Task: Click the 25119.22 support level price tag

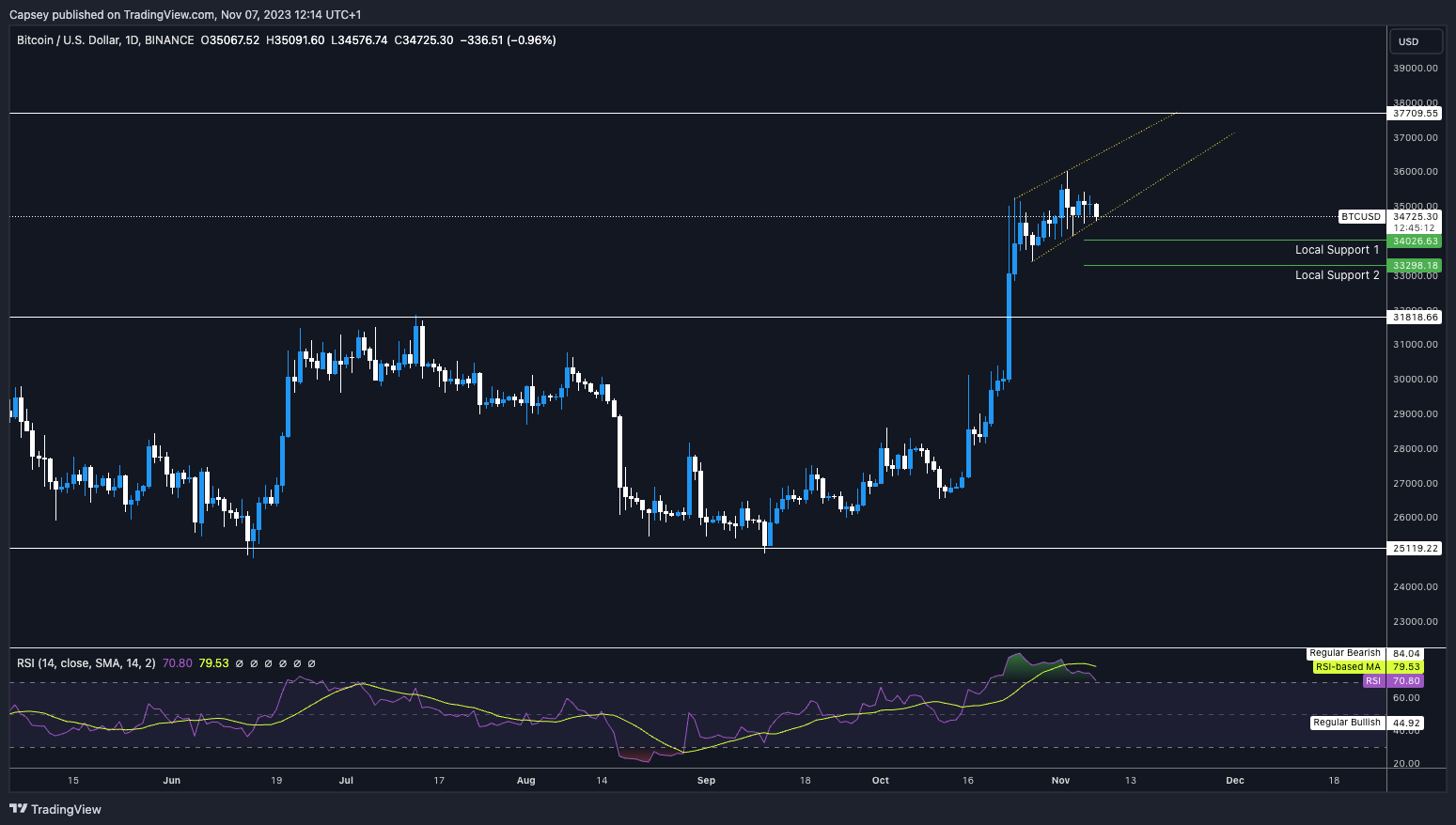Action: click(1416, 549)
